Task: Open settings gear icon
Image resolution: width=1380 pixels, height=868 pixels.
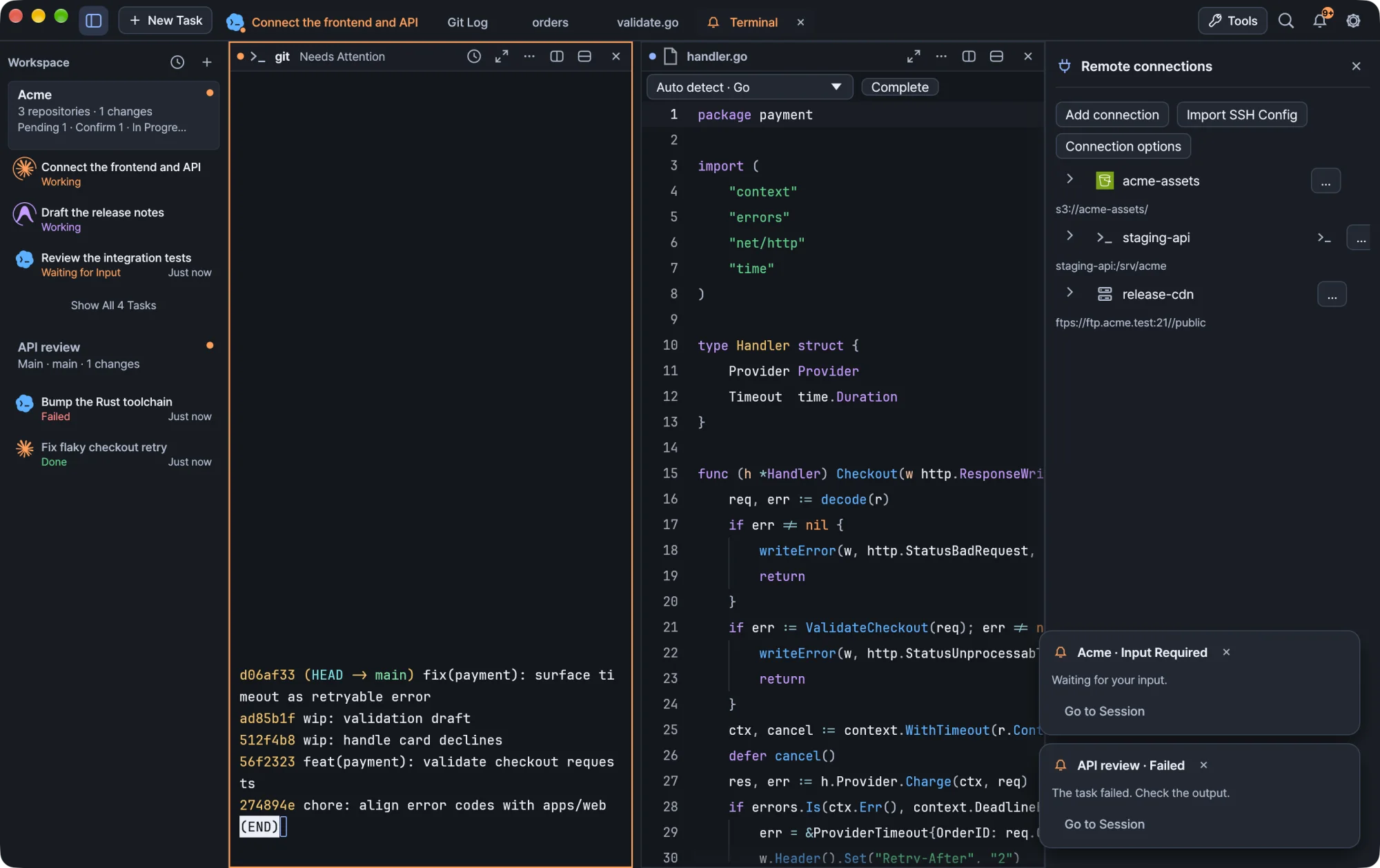Action: (1354, 21)
